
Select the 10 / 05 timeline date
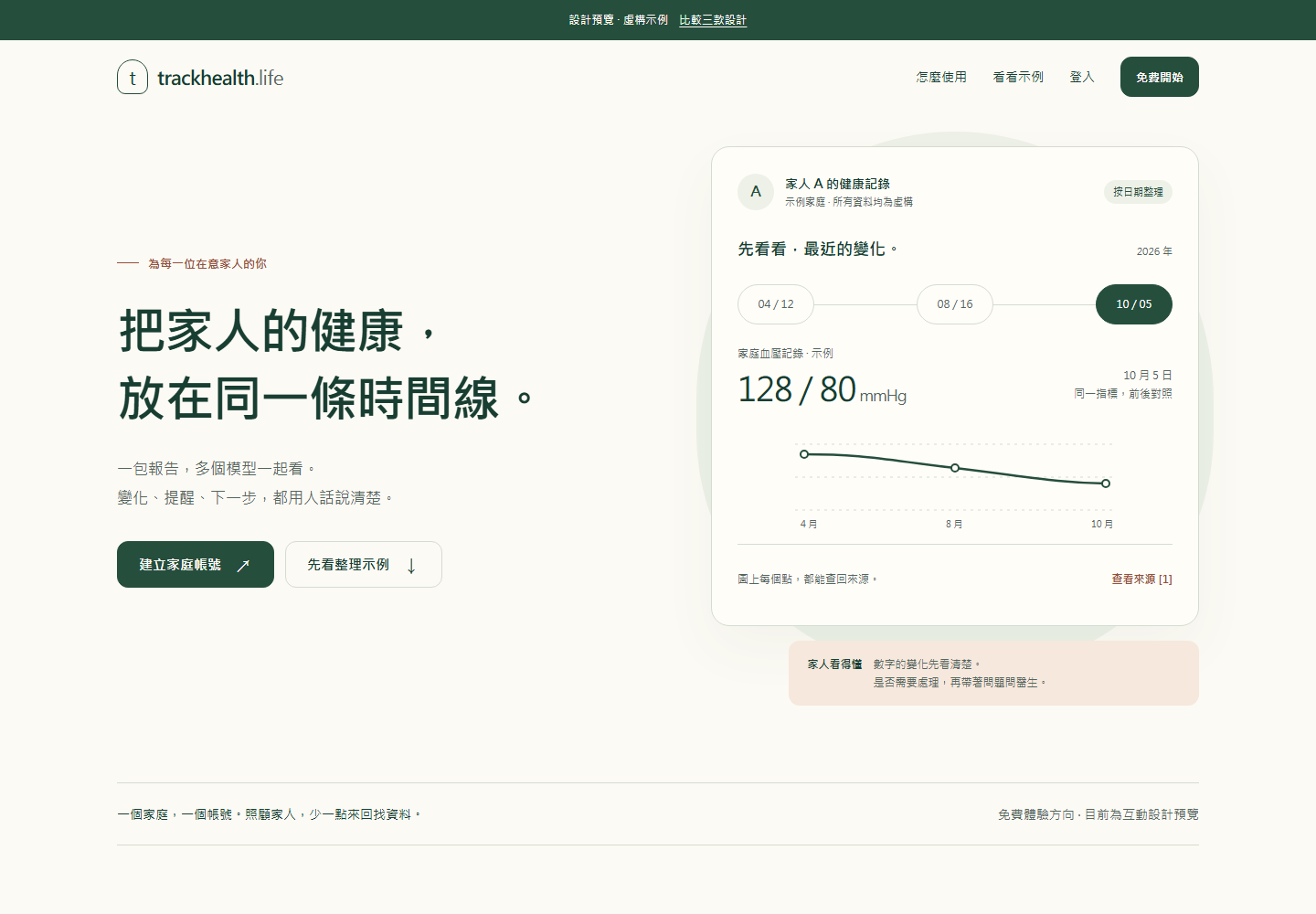pos(1134,304)
